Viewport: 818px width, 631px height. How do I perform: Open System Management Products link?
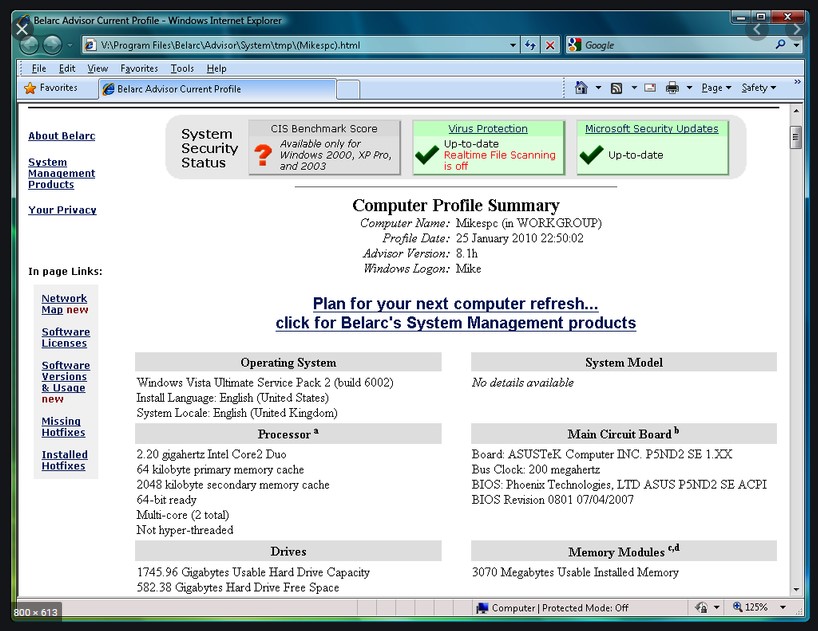tap(62, 173)
